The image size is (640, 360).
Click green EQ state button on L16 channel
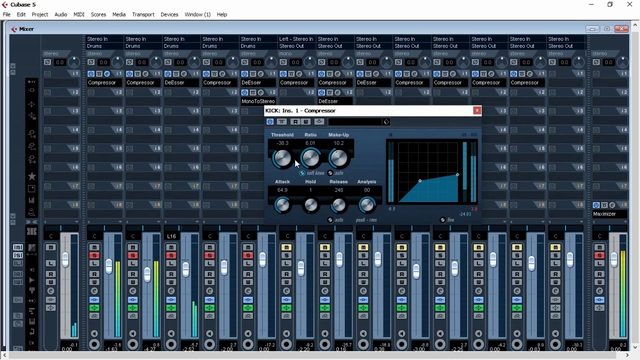171,308
